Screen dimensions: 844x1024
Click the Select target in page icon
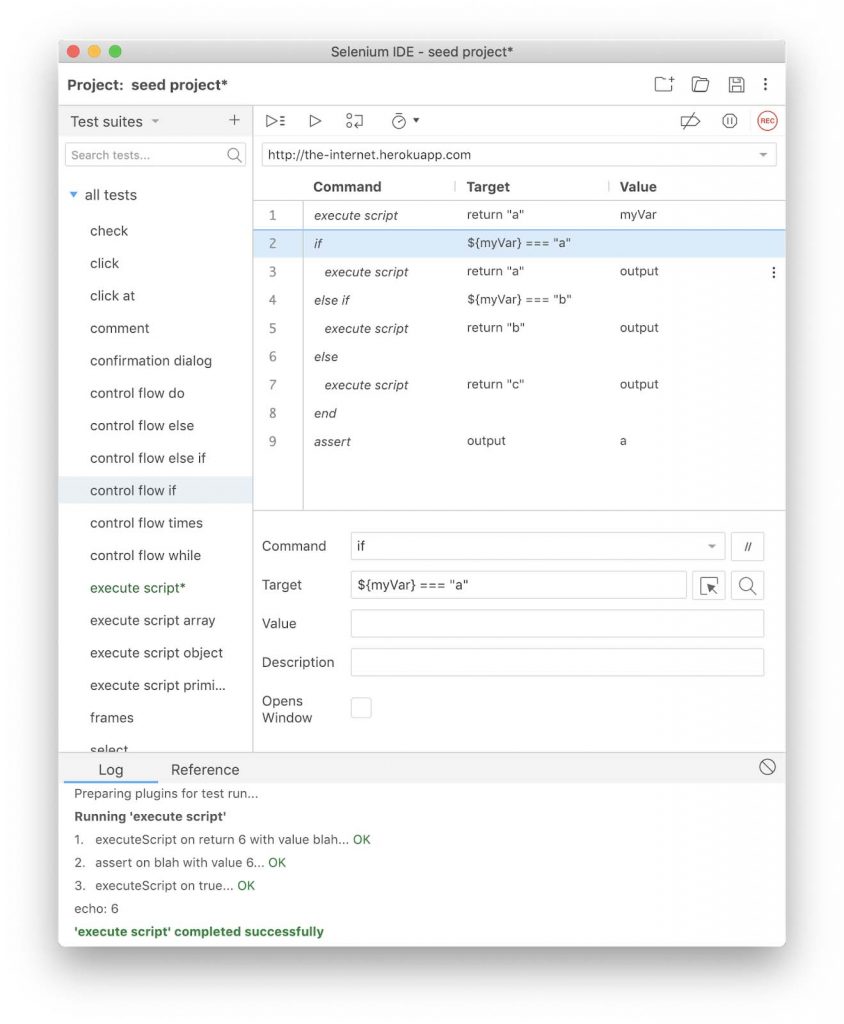coord(709,586)
